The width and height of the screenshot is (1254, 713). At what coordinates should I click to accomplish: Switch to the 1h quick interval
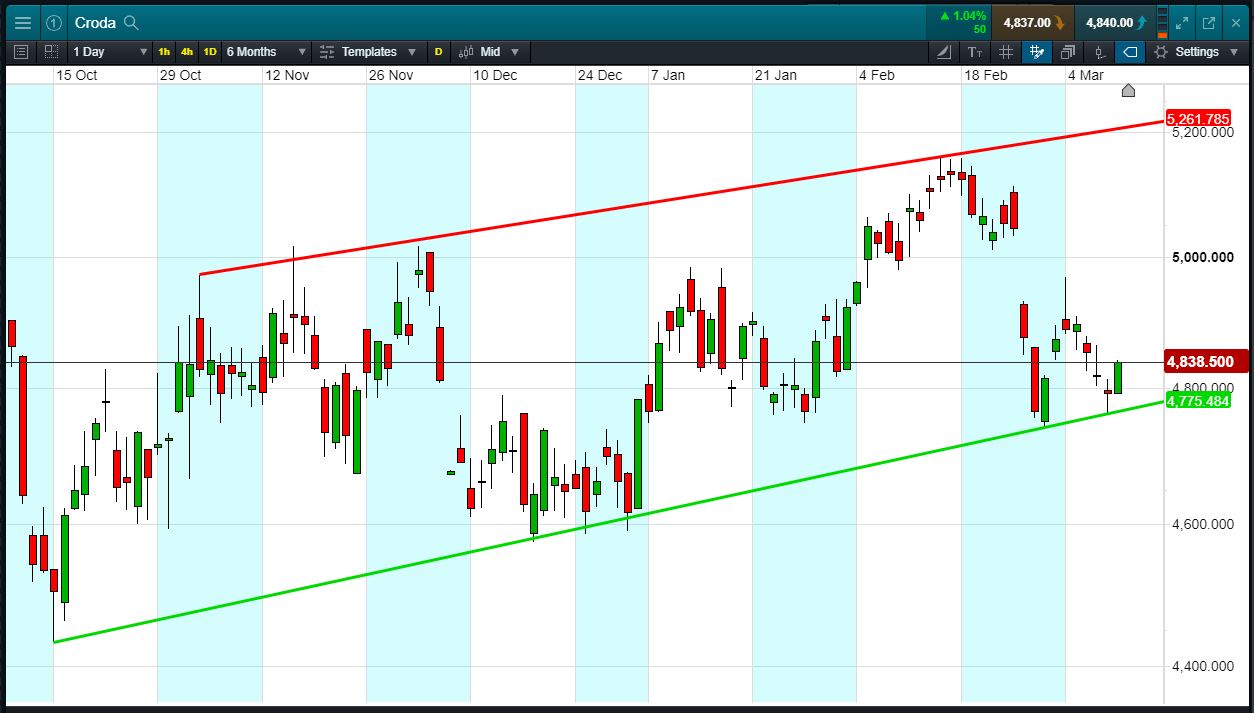click(164, 52)
